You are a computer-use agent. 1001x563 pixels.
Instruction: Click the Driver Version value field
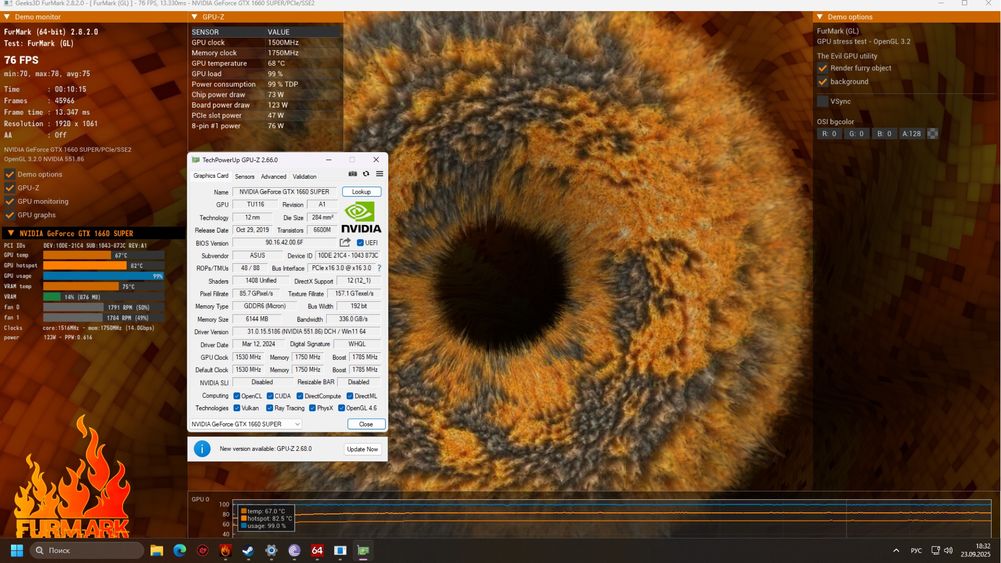[x=306, y=331]
